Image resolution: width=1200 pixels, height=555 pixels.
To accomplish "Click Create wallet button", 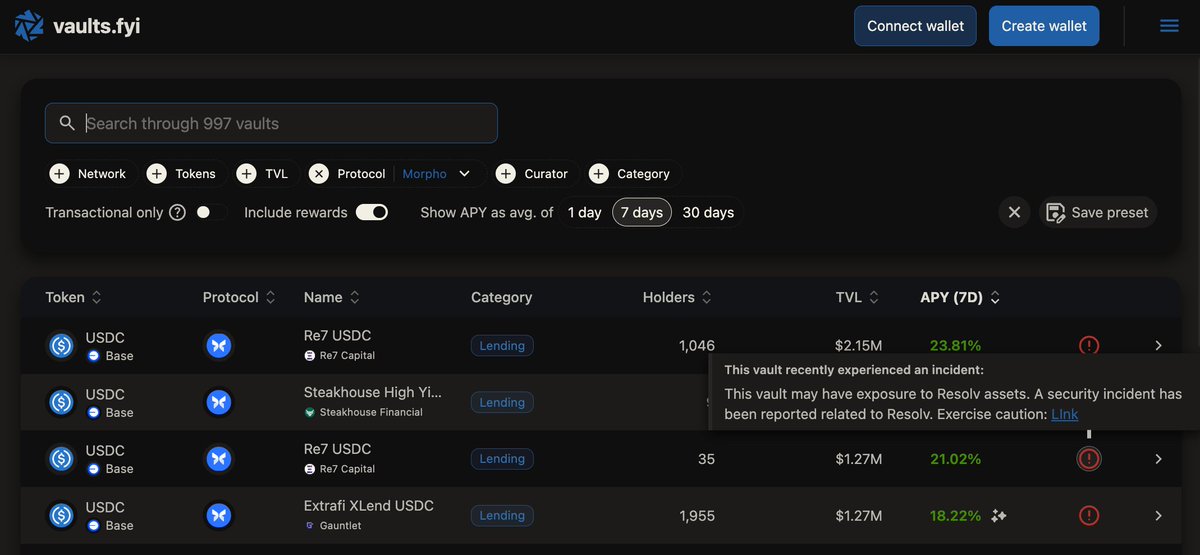I will [1044, 26].
